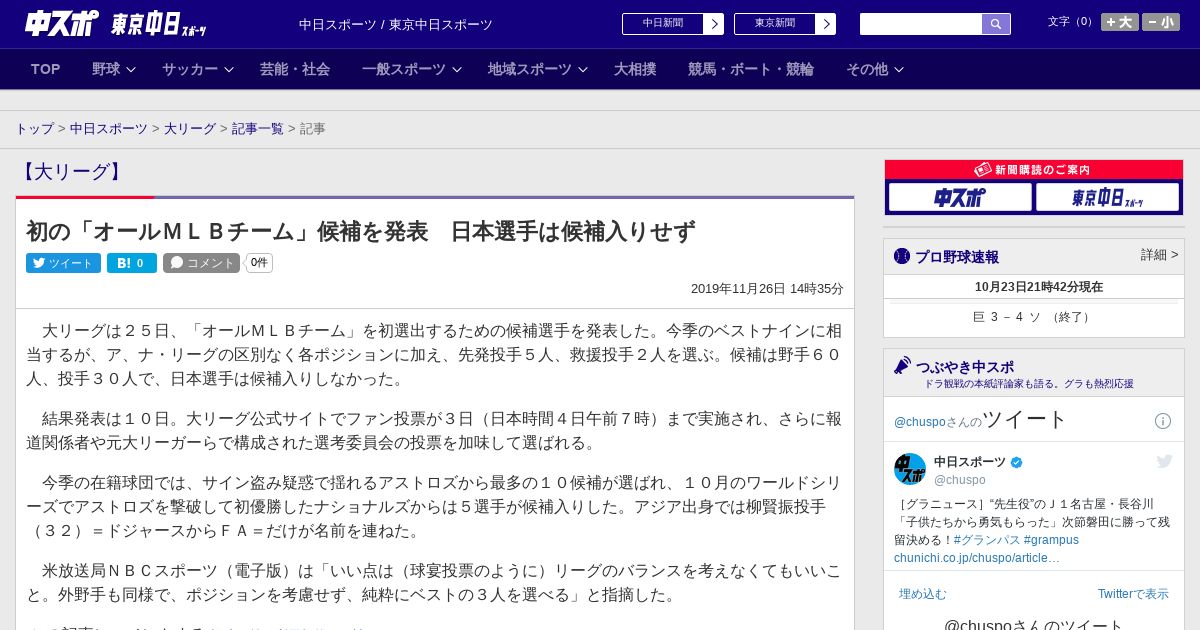
Task: Open chunichi.co.jp/chuspo/article link in tweet
Action: click(977, 558)
